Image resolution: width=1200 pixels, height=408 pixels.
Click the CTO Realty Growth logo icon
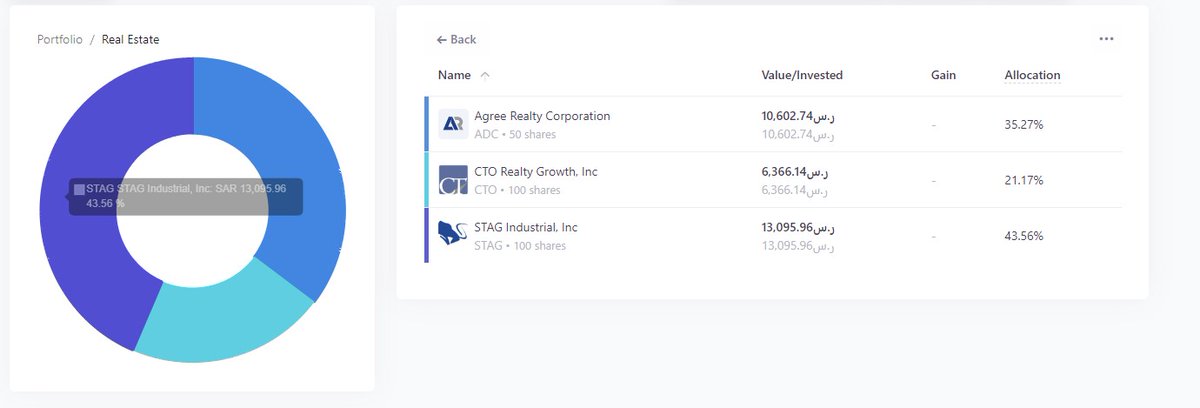point(453,180)
